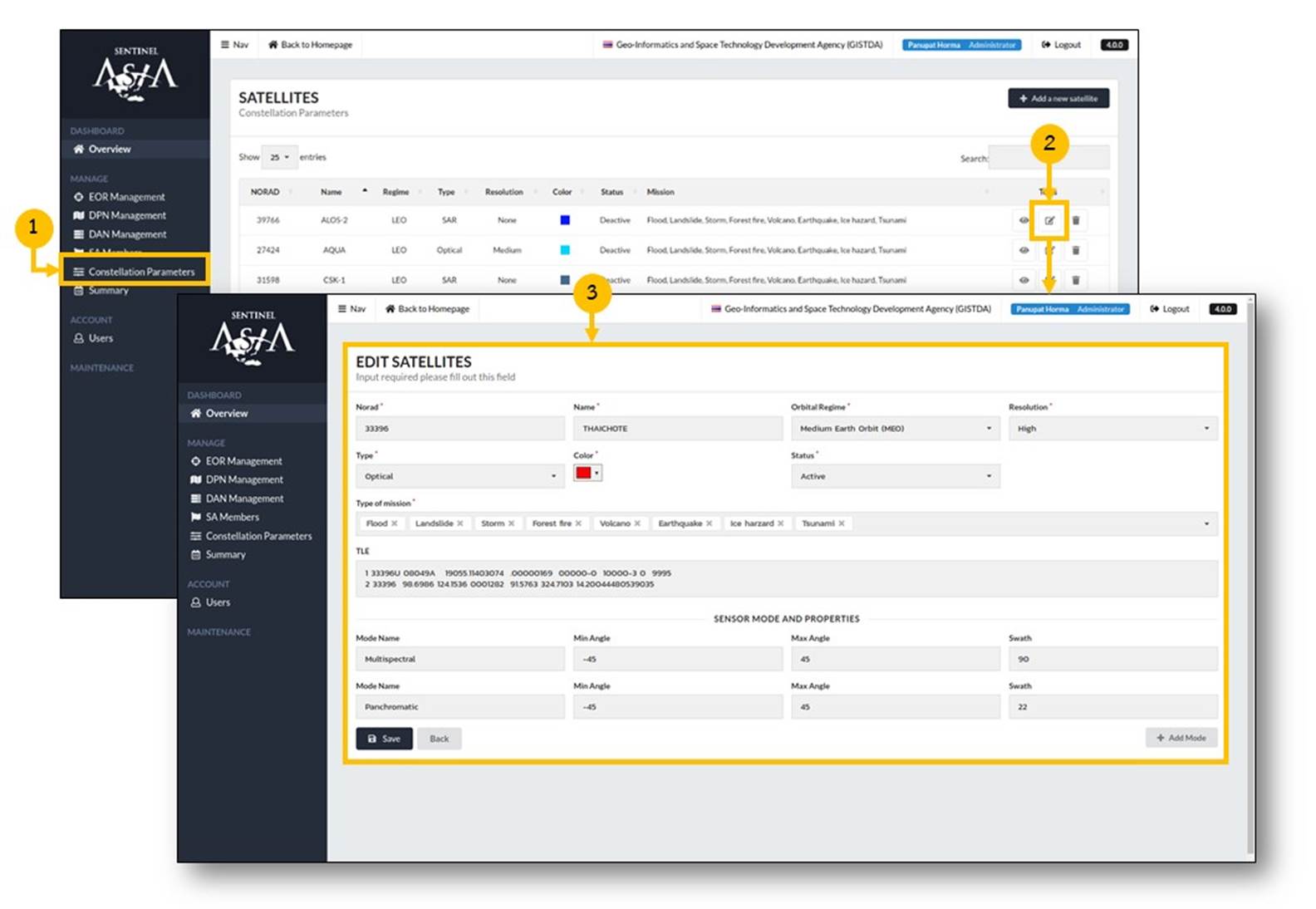
Task: Click the Save button
Action: [384, 739]
